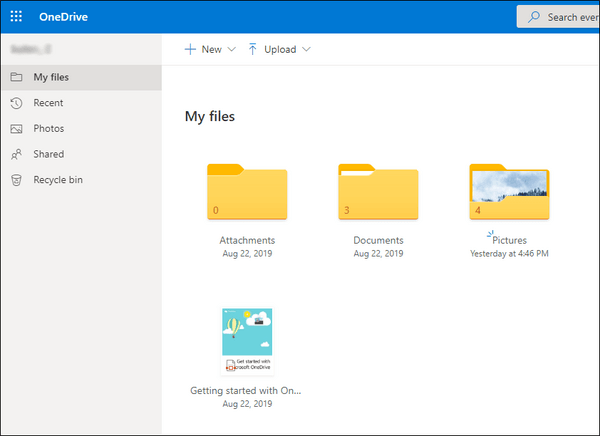Expand the Upload dropdown chevron
Screen dimensions: 600x436
point(306,49)
